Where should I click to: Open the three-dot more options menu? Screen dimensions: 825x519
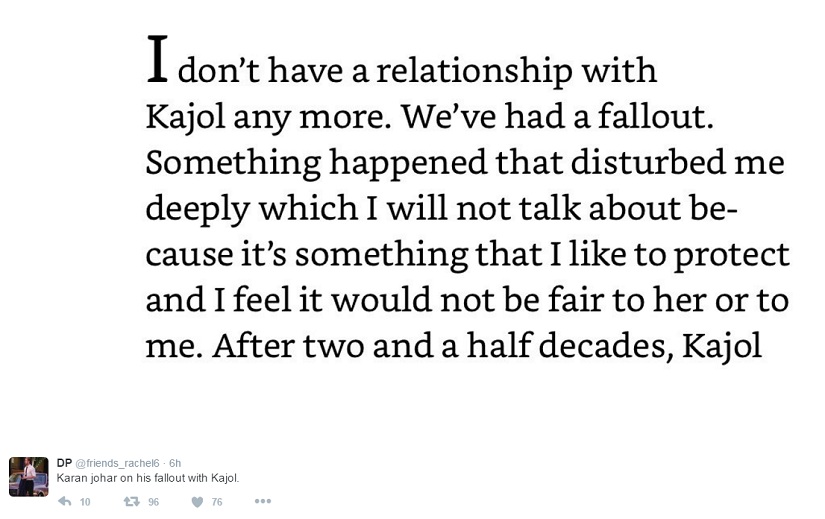click(x=262, y=501)
